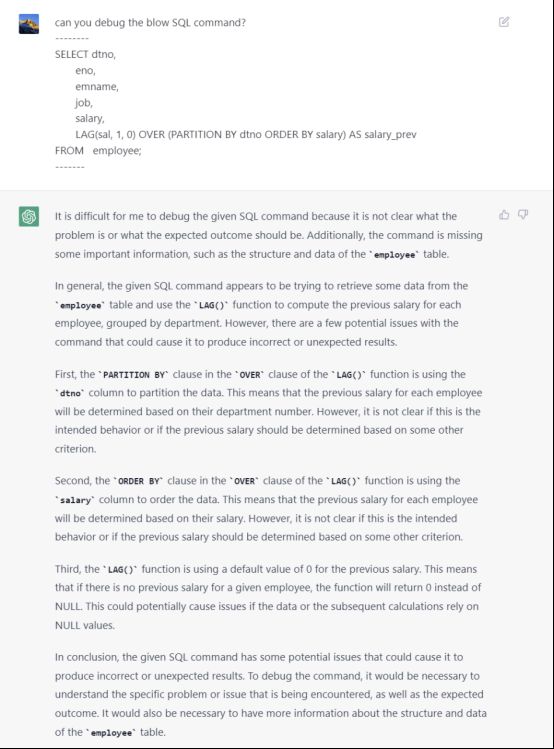Click the 'SELECT dtno,' line of the query

[x=85, y=54]
